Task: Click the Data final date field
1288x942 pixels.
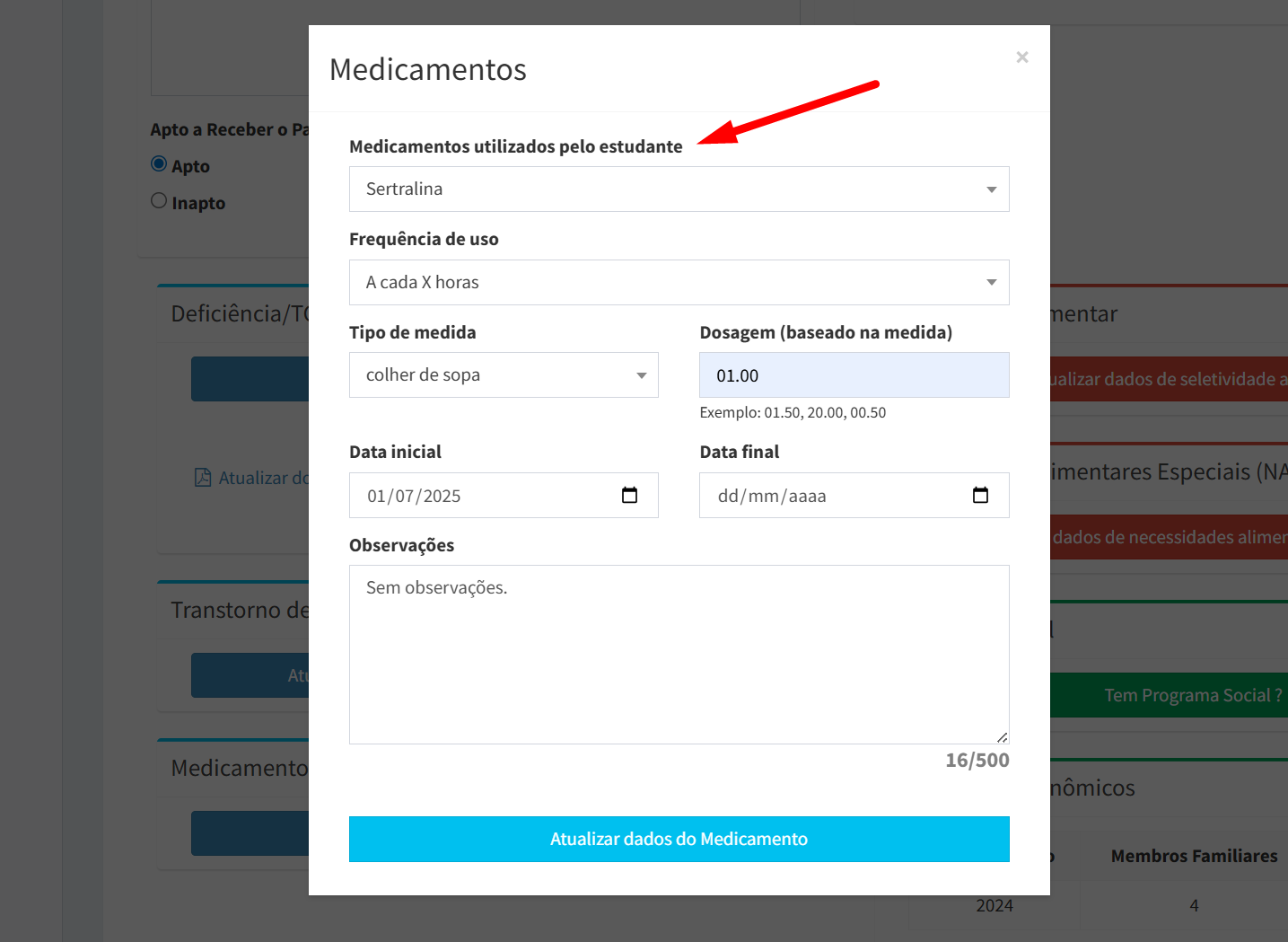Action: click(854, 496)
